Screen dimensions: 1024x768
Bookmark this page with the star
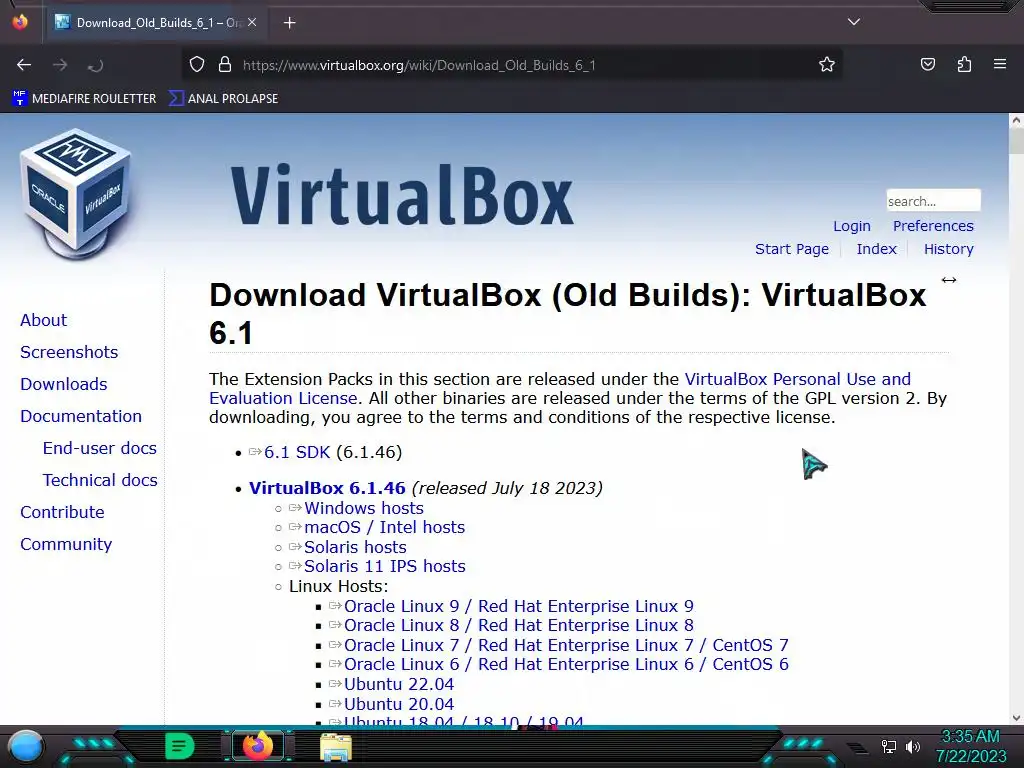tap(827, 65)
